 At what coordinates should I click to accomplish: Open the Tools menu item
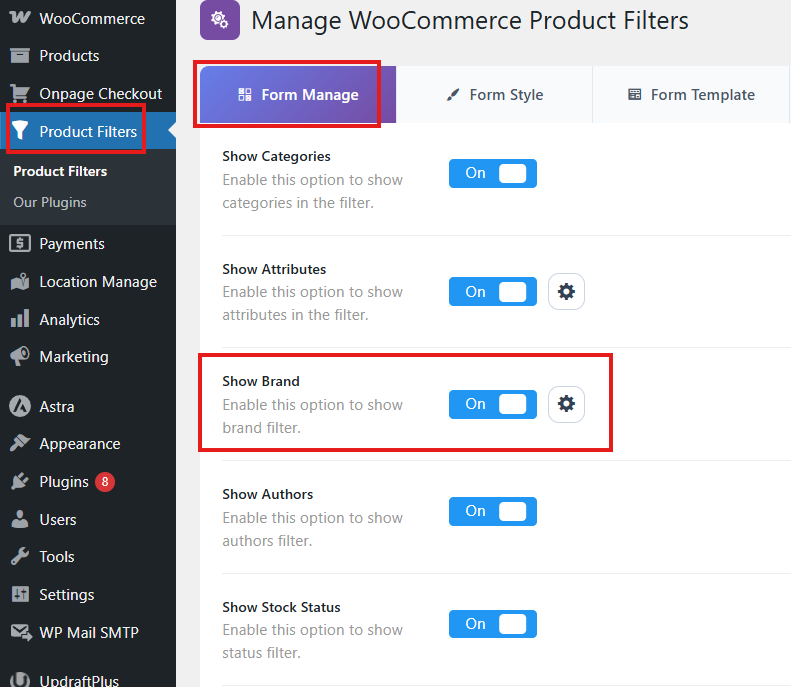pyautogui.click(x=88, y=556)
